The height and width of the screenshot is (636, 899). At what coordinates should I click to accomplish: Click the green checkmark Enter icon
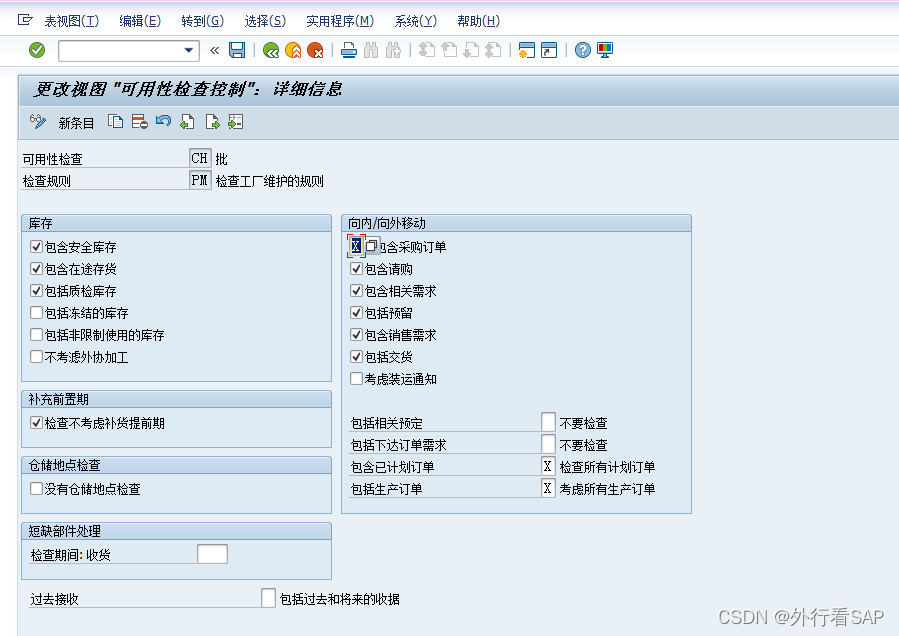tap(37, 50)
